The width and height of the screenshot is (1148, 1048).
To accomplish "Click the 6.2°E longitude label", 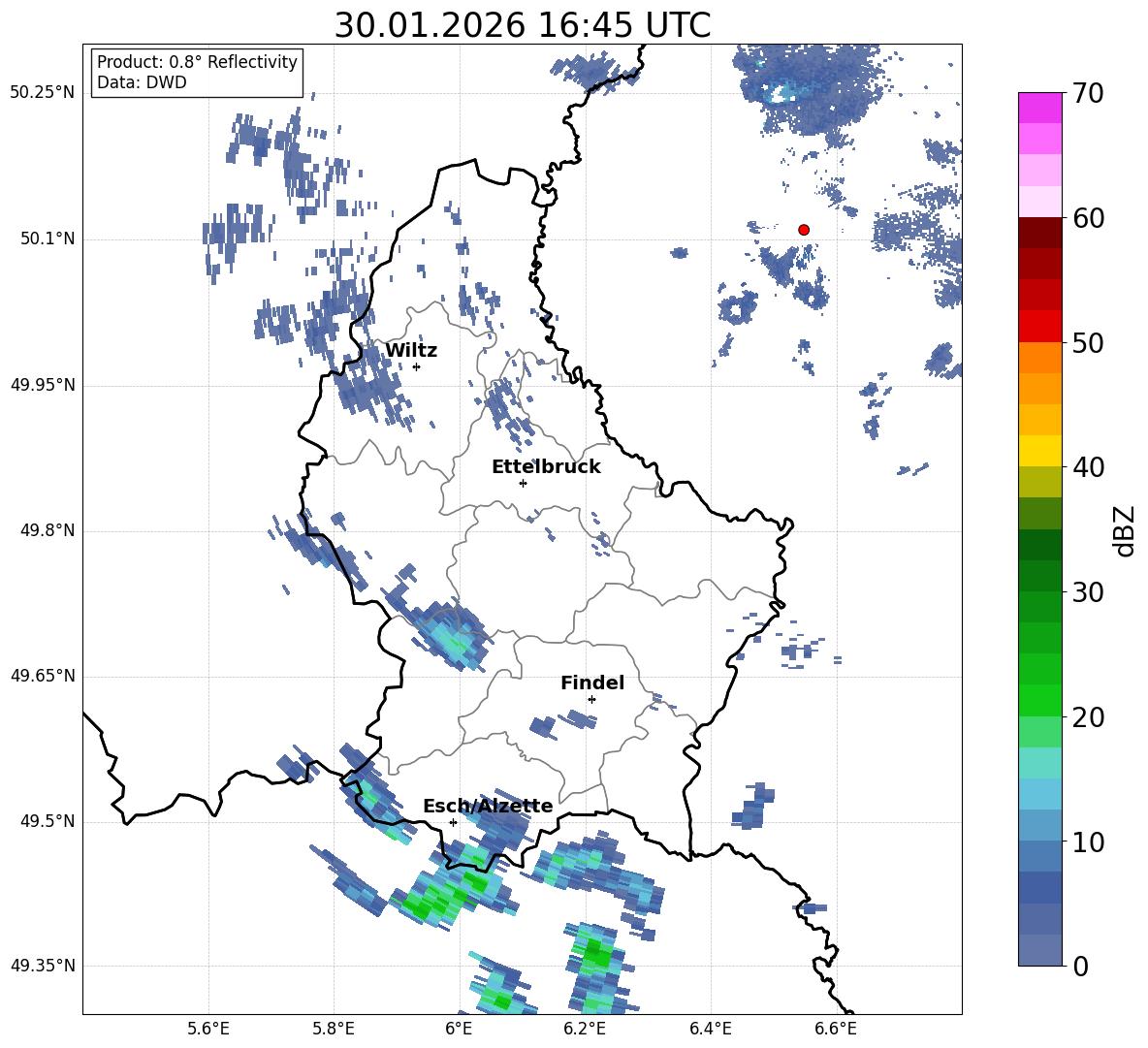I will point(585,1029).
